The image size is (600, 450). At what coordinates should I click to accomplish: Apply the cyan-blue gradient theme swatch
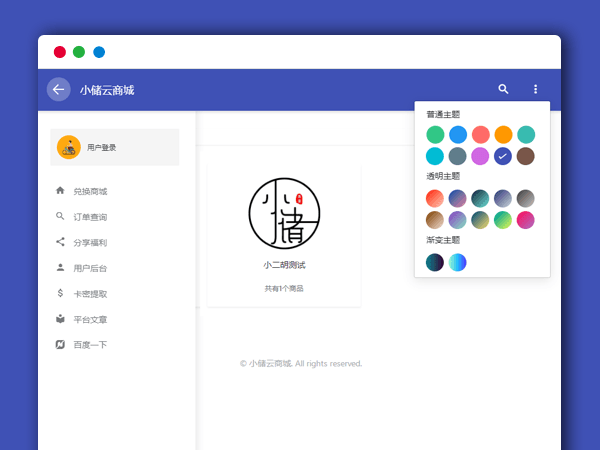click(x=458, y=262)
